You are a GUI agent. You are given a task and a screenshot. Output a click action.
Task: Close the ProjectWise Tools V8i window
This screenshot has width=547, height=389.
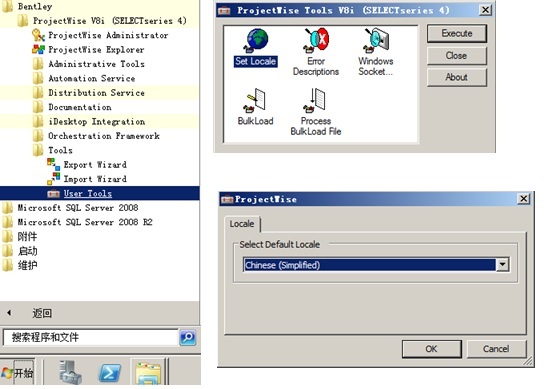tap(485, 10)
